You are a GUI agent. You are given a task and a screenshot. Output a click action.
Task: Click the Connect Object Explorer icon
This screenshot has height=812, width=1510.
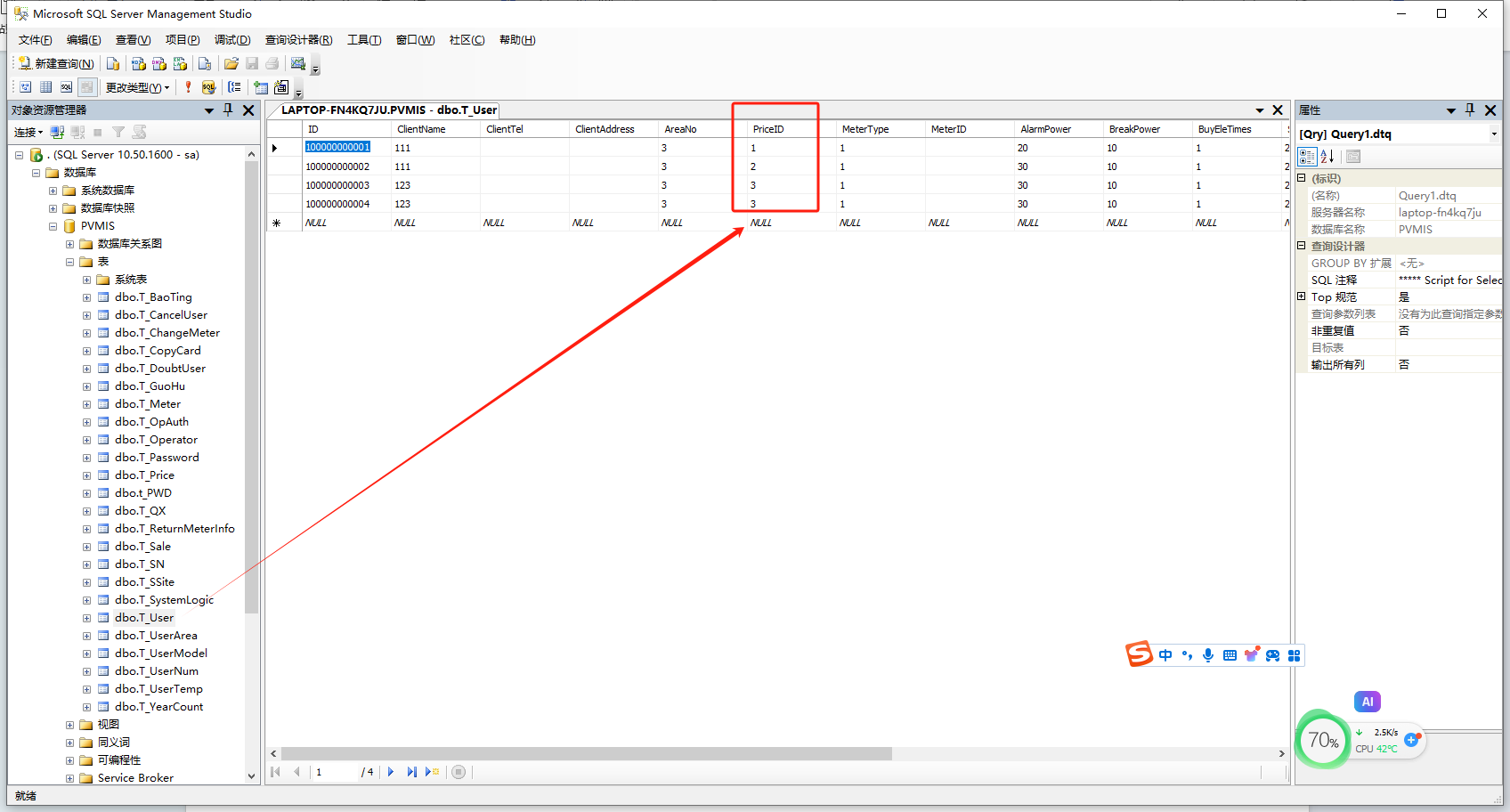point(57,132)
